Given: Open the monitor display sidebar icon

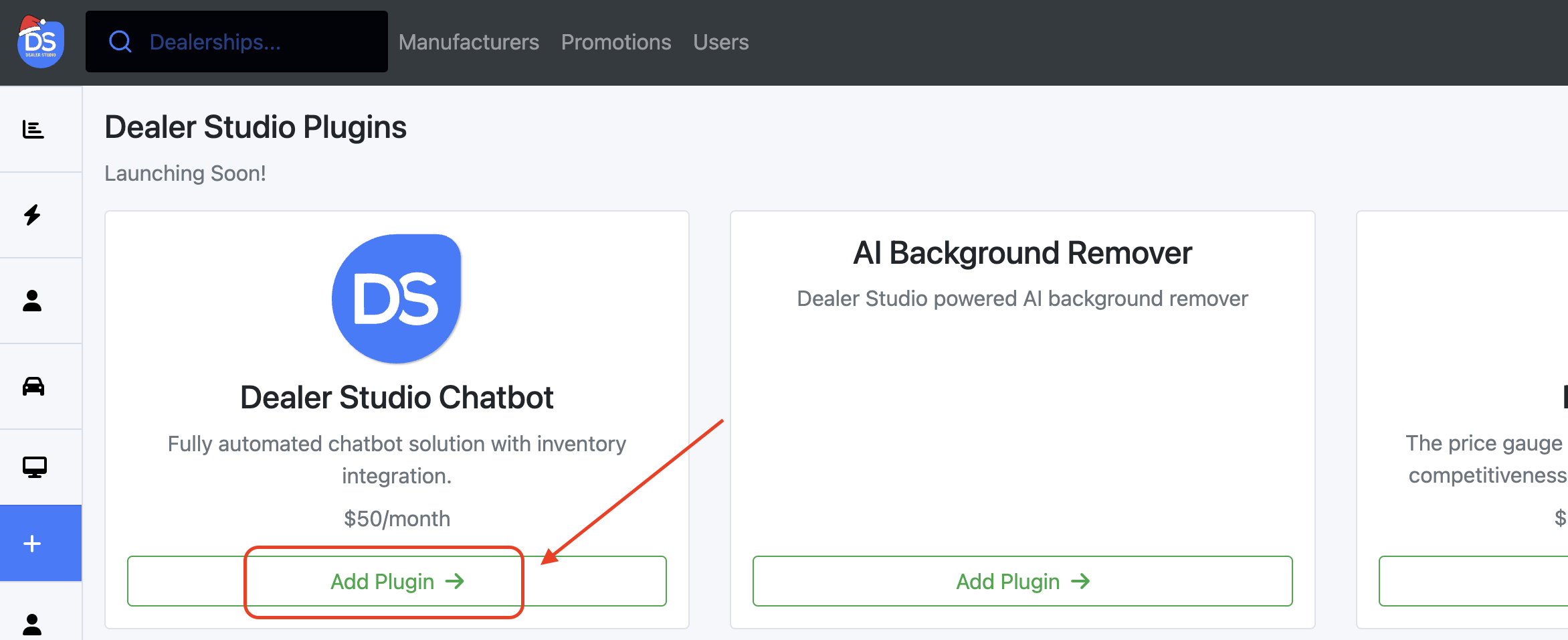Looking at the screenshot, I should (x=34, y=467).
